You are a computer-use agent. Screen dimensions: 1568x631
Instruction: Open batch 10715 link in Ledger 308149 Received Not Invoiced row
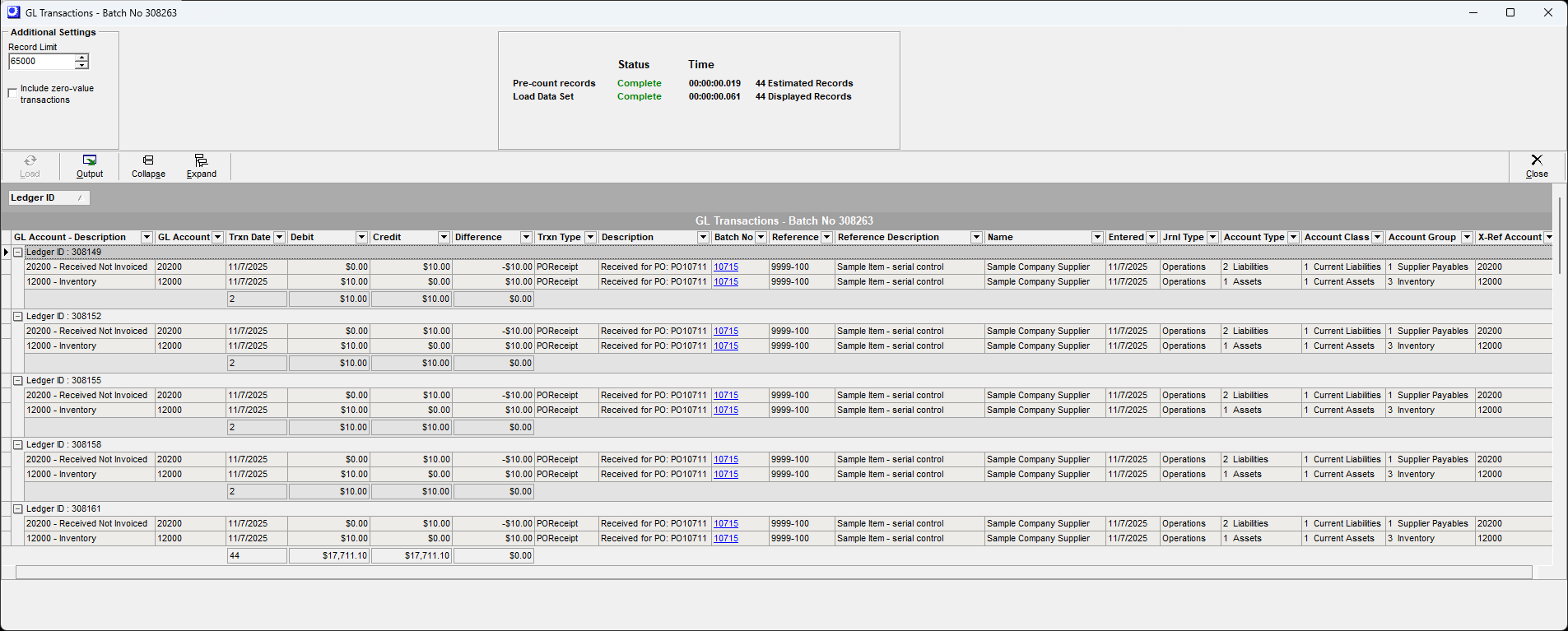(x=726, y=267)
